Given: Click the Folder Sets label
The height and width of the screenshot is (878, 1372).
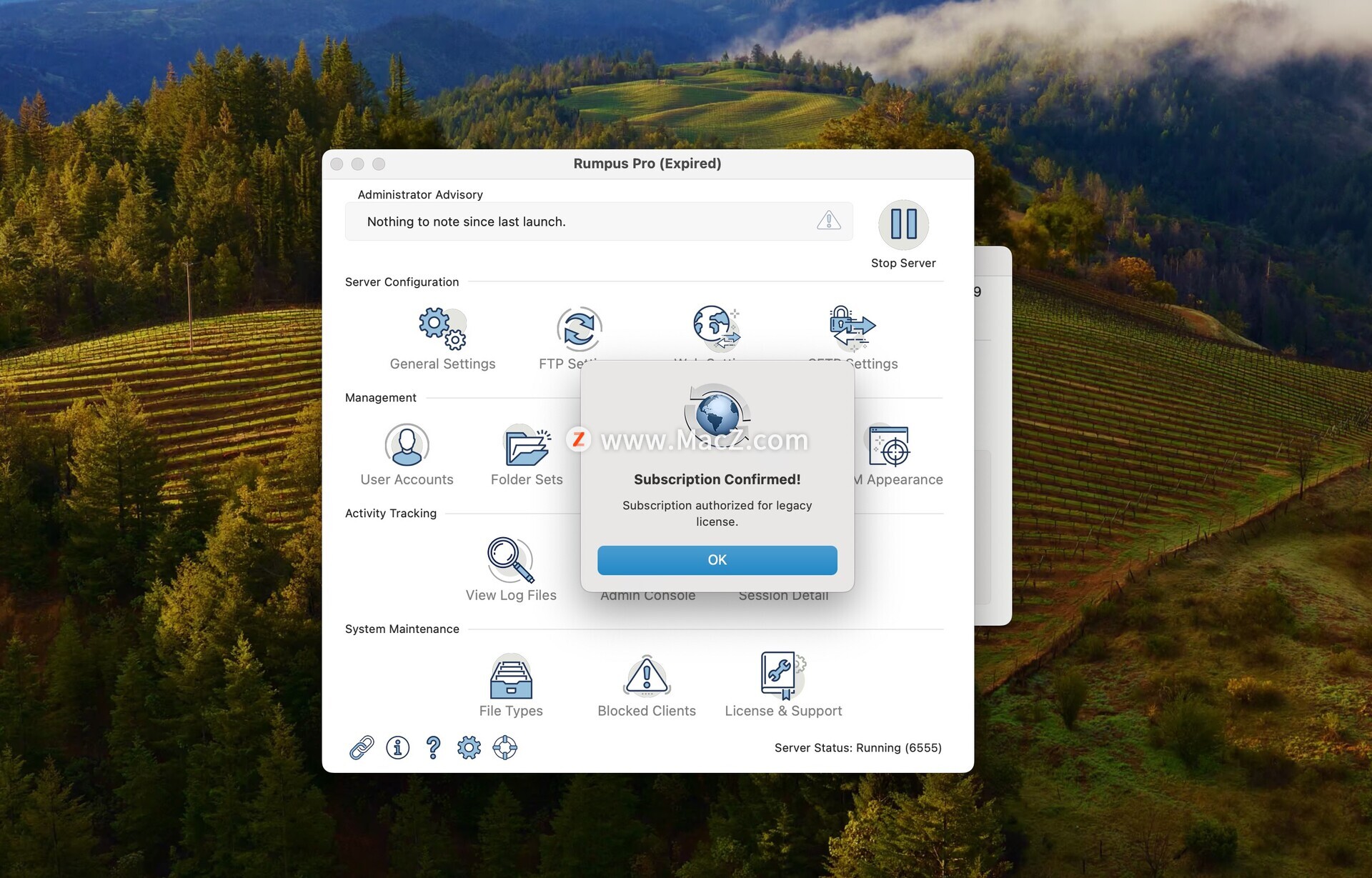Looking at the screenshot, I should (527, 479).
